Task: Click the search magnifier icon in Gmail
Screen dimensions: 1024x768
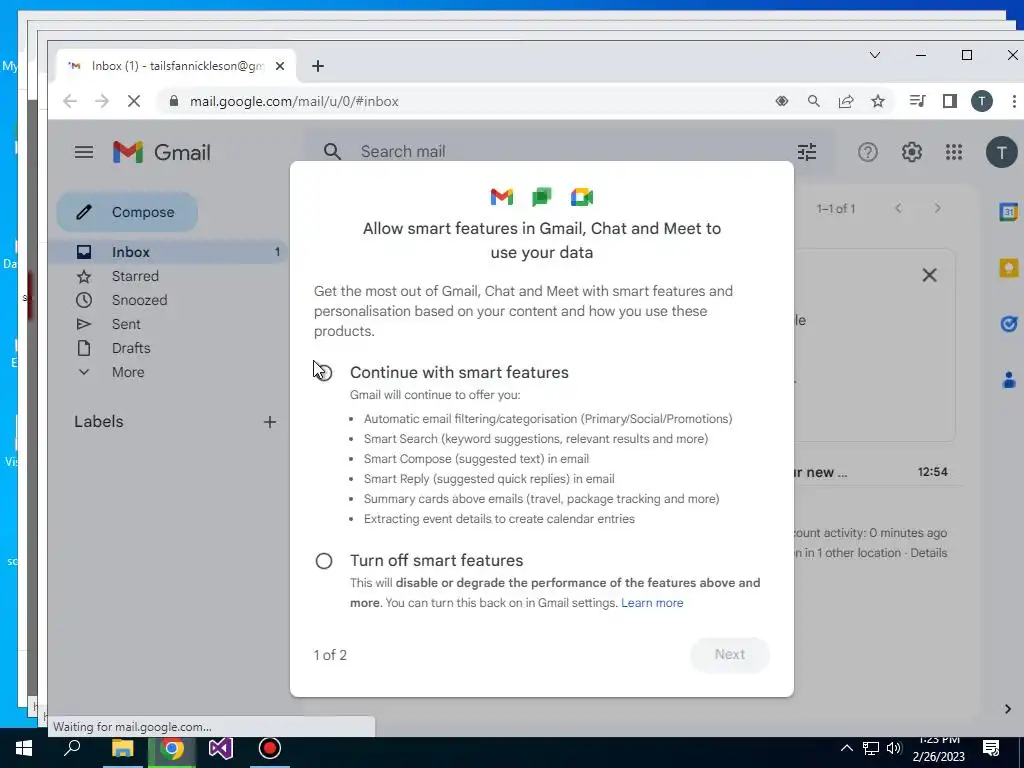Action: (x=332, y=152)
